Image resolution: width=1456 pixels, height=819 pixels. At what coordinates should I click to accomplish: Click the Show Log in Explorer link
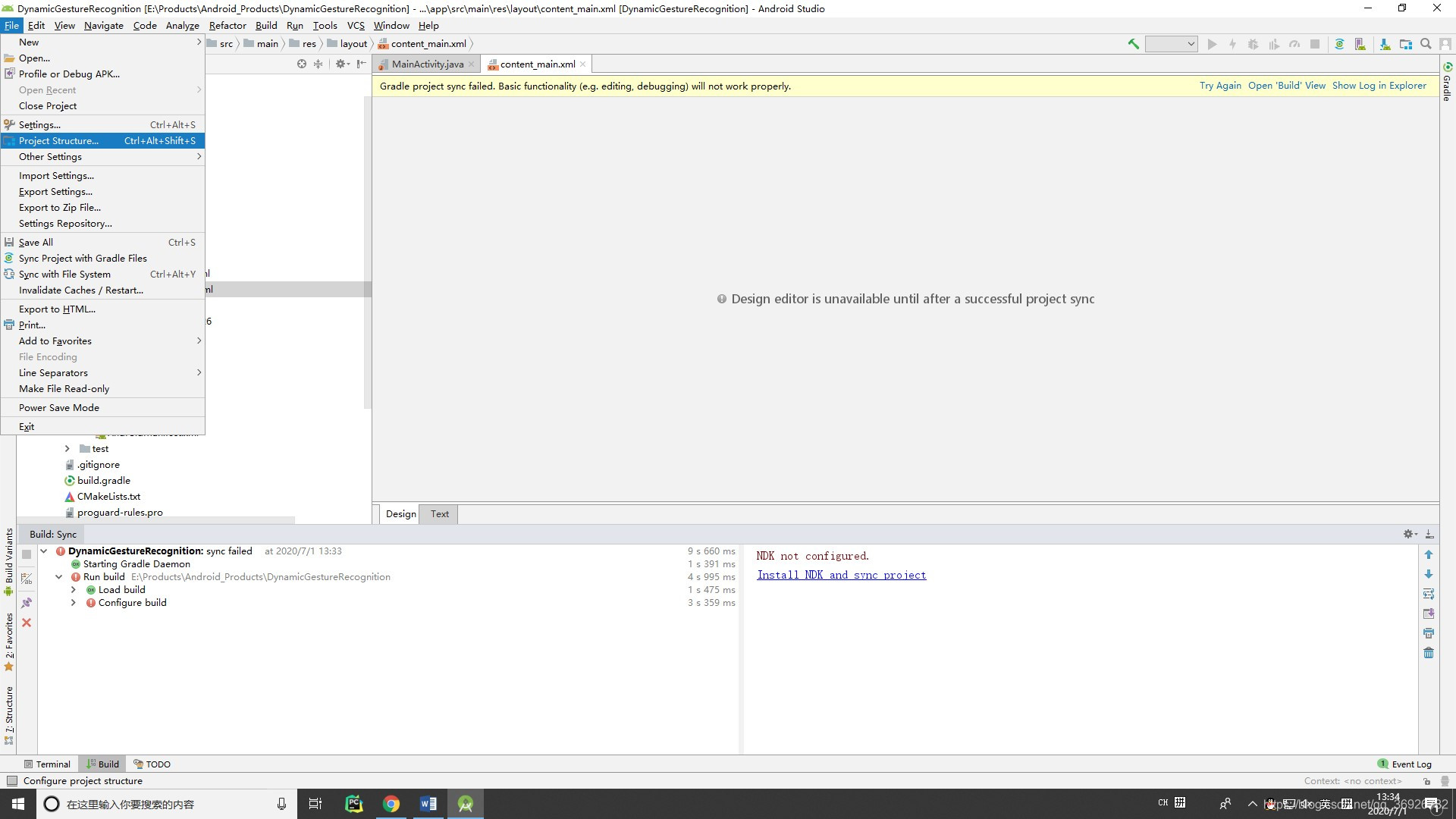click(1379, 86)
